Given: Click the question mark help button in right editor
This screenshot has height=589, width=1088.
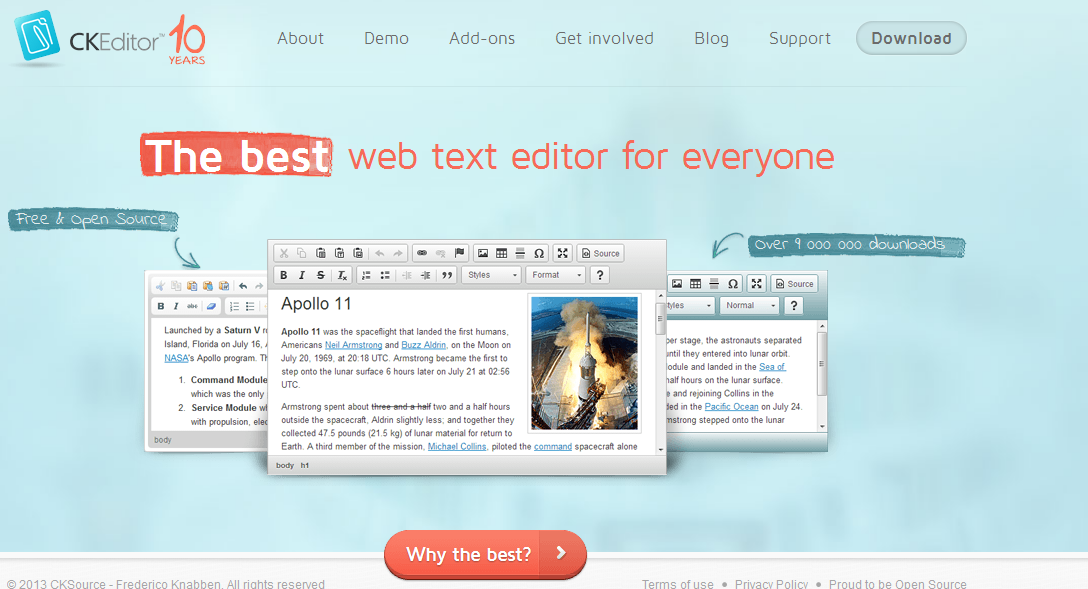Looking at the screenshot, I should click(x=794, y=305).
